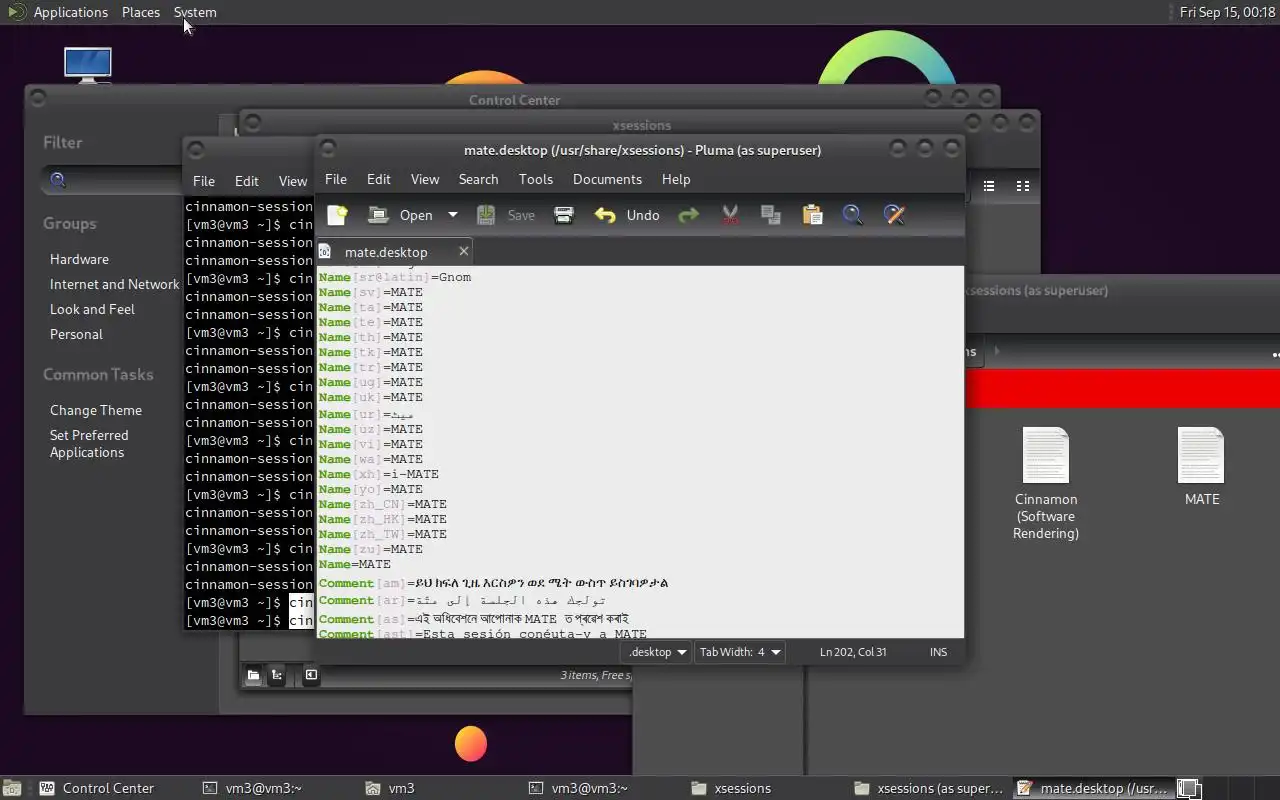Select Hardware group in Control Center
1280x800 pixels.
tap(79, 259)
